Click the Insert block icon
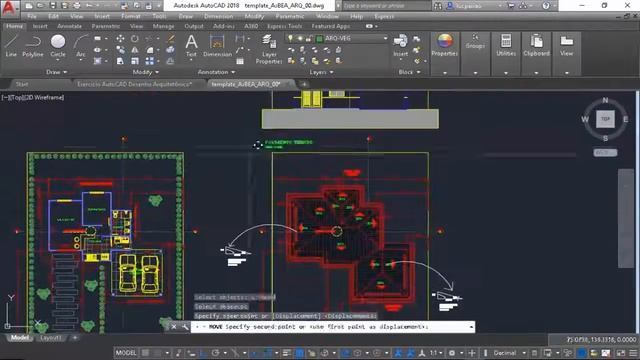640x360 pixels. tap(400, 45)
